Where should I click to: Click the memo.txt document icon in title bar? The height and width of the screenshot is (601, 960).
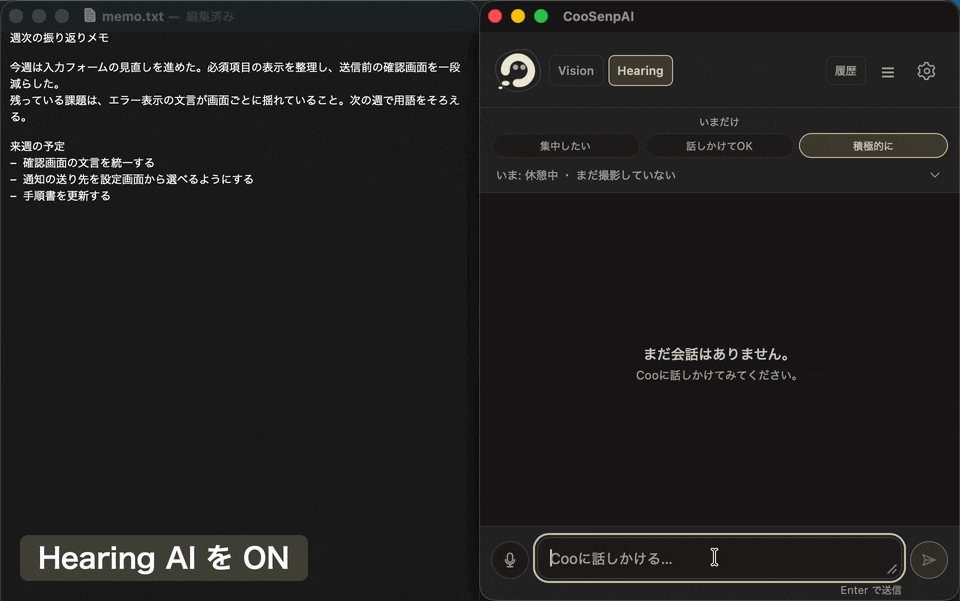coord(90,15)
